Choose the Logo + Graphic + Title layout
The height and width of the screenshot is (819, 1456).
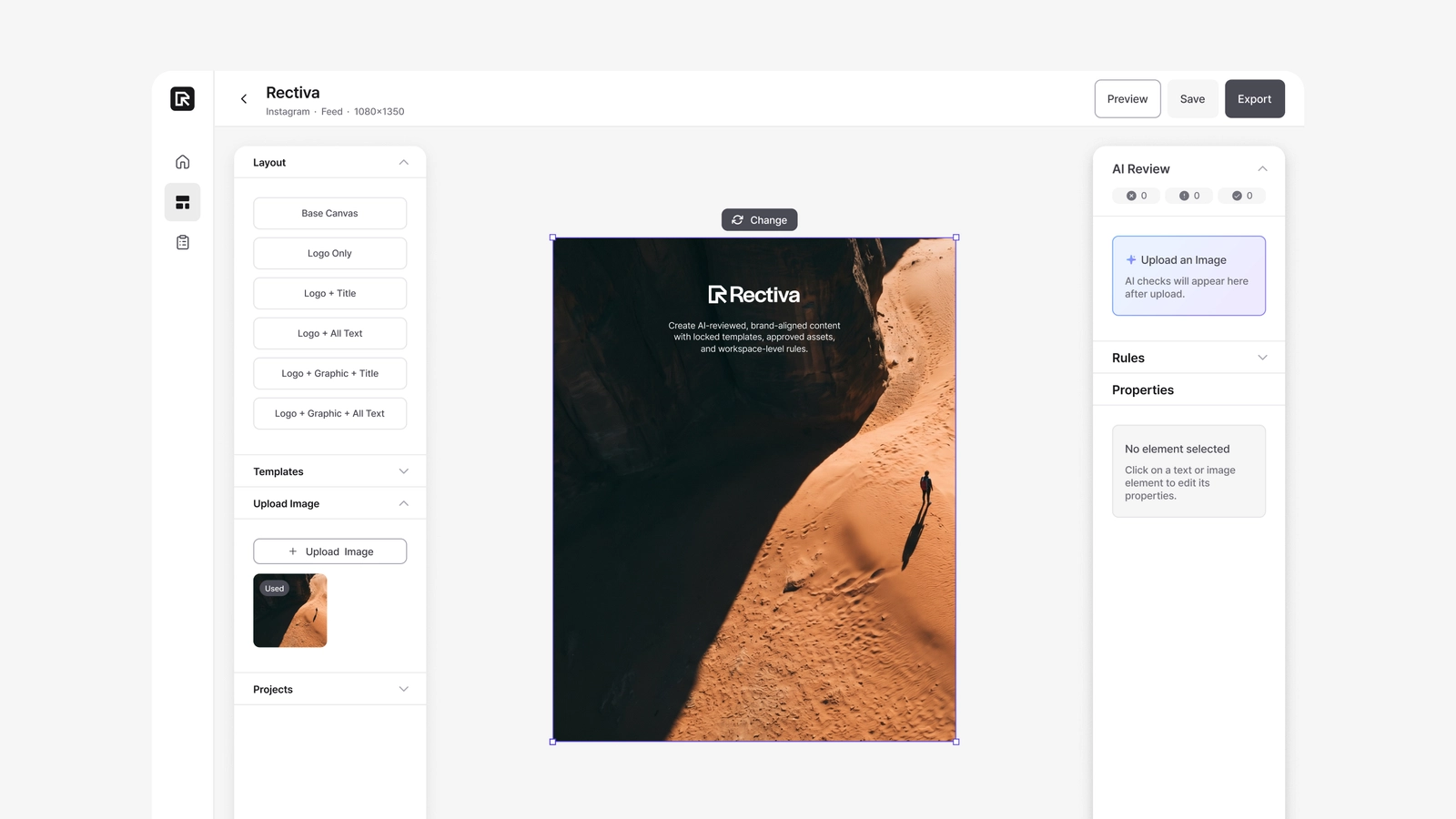tap(329, 373)
